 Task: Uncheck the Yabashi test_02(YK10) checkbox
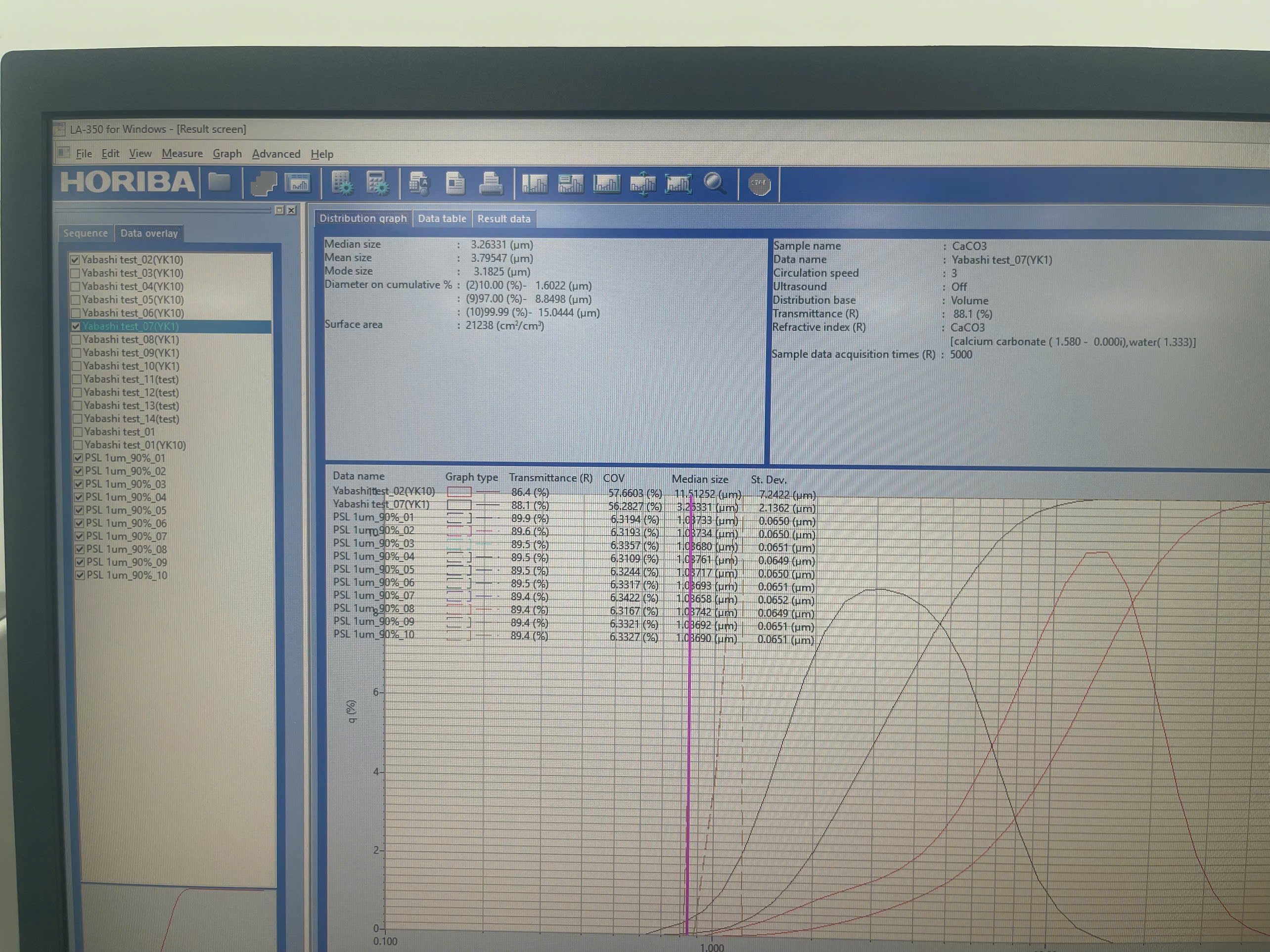click(75, 260)
